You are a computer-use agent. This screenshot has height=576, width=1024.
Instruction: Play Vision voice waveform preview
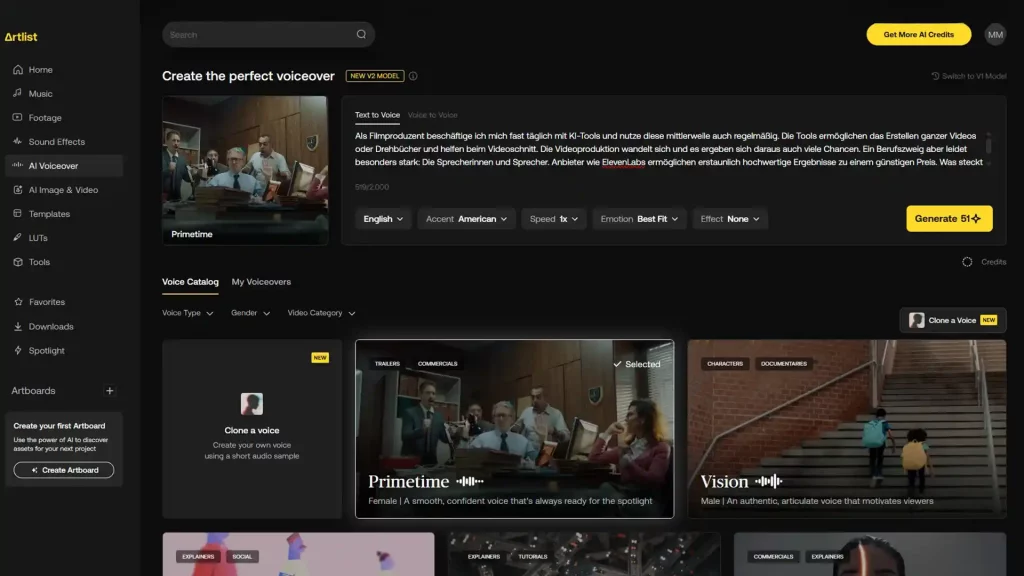coord(768,482)
